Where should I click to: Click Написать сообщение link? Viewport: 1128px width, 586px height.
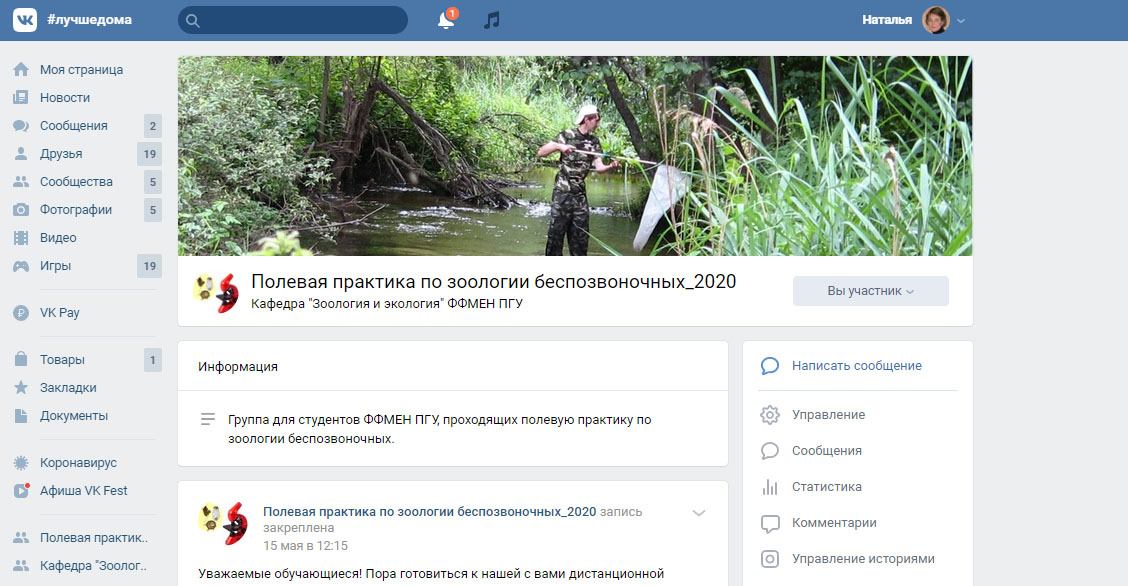click(857, 366)
